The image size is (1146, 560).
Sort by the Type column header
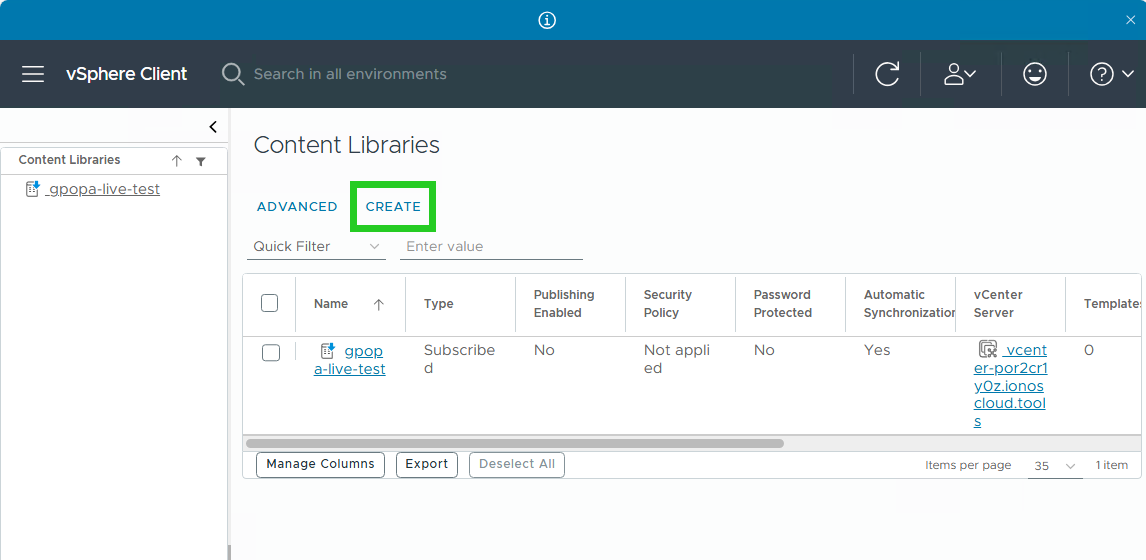(439, 304)
